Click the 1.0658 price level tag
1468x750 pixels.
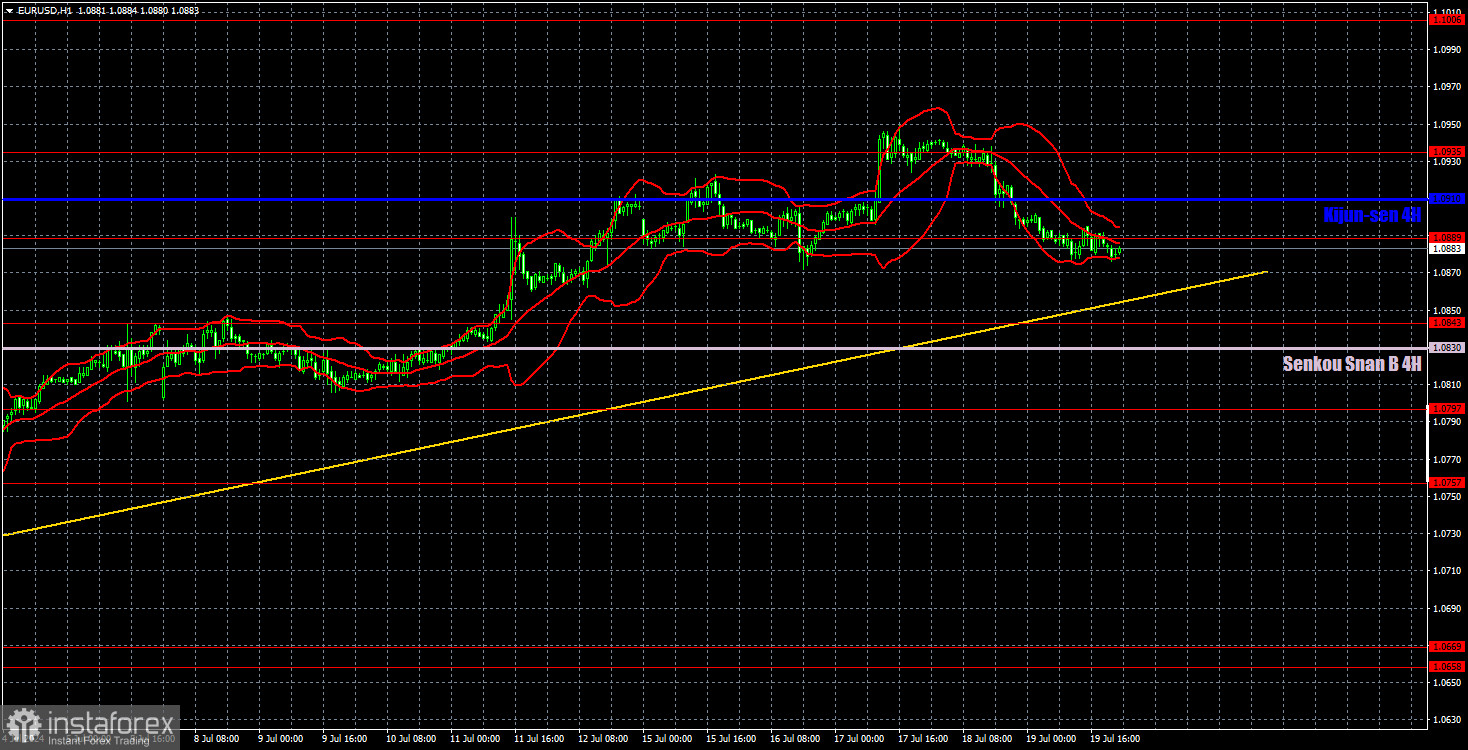point(1447,666)
